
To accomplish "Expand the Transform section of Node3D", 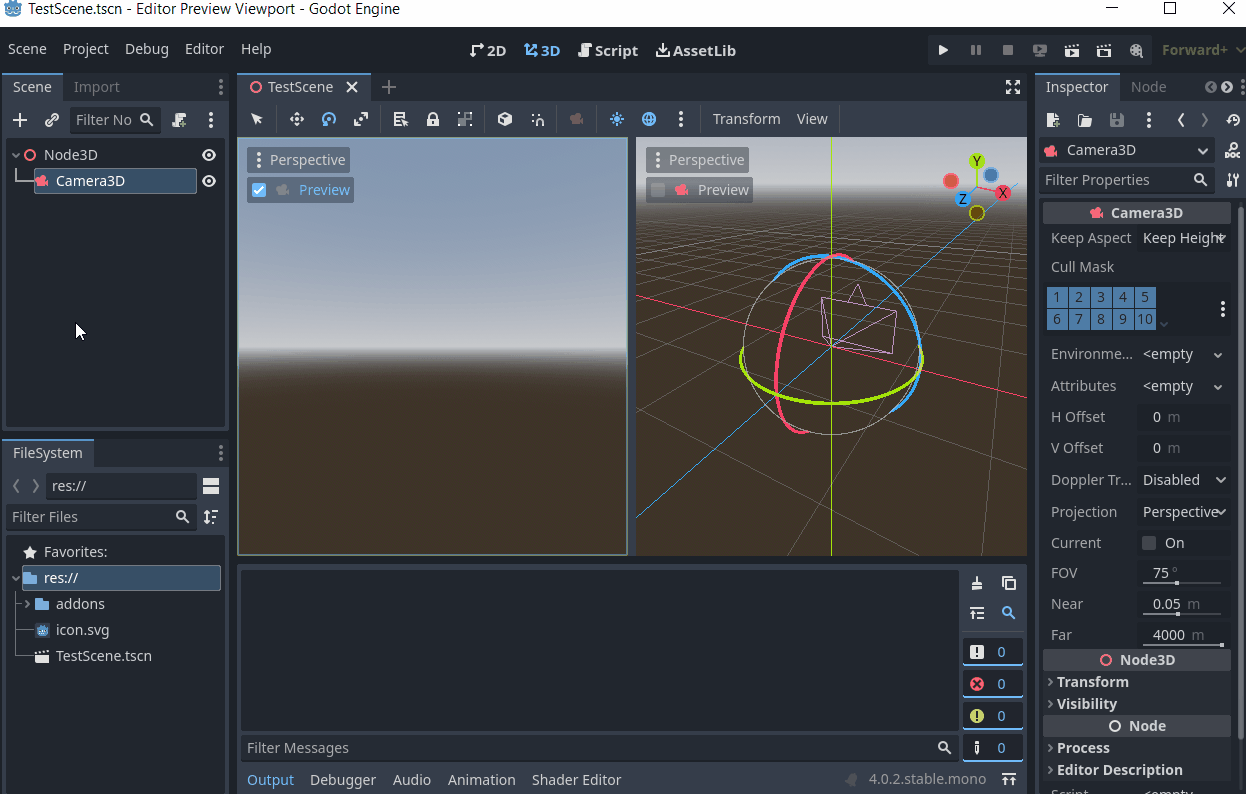I will (1088, 681).
